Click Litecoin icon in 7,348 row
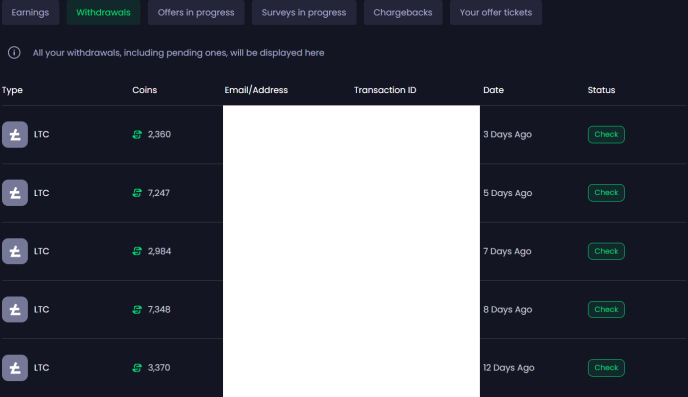688x397 pixels. [x=15, y=309]
